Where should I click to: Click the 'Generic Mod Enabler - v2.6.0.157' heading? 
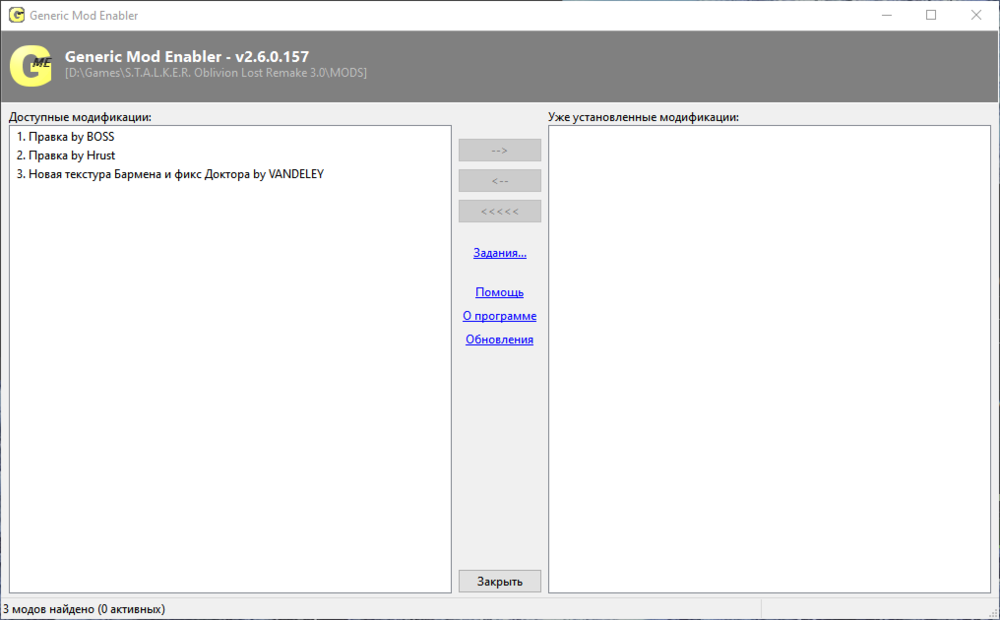187,56
